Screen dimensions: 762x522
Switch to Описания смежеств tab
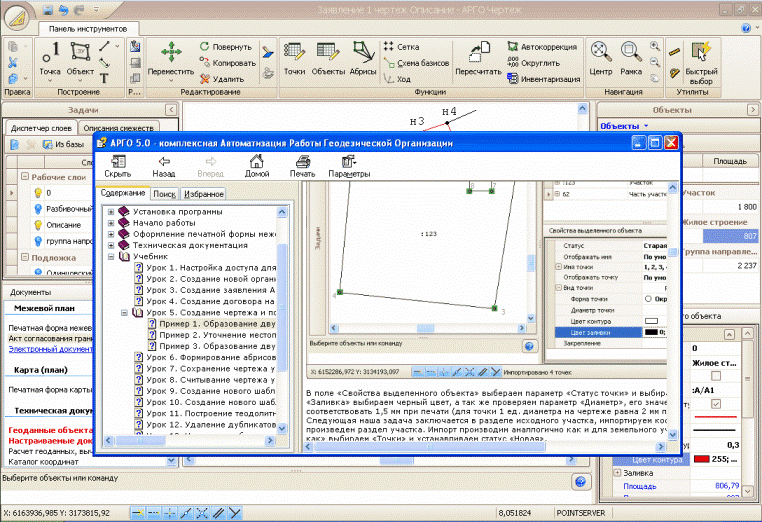coord(119,128)
